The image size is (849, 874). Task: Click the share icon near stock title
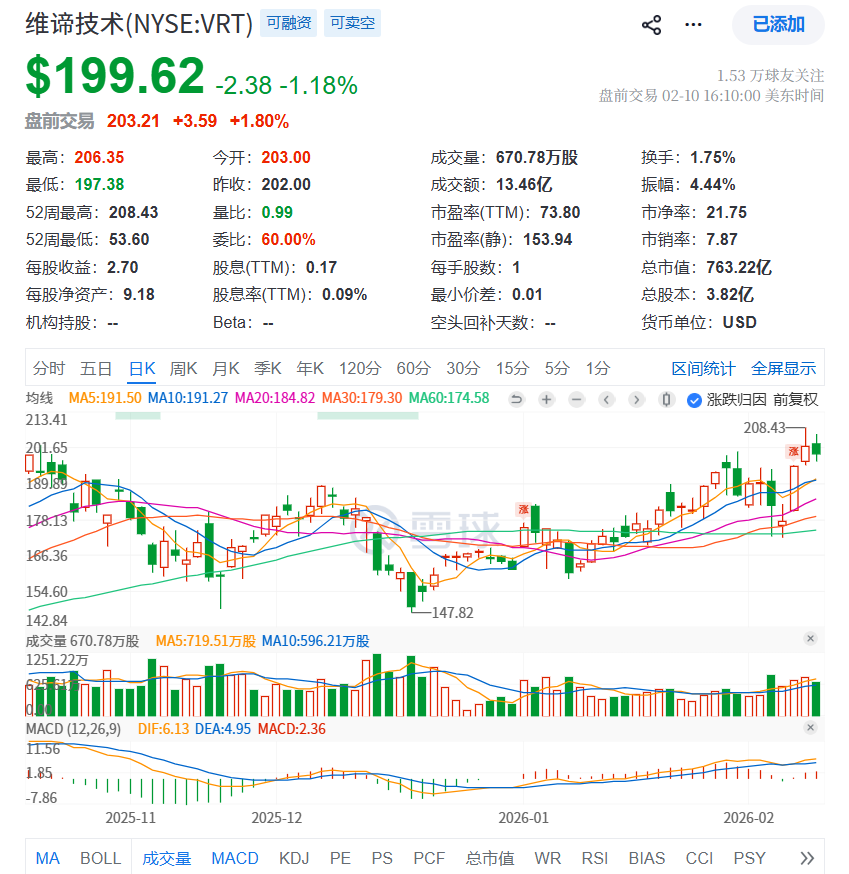point(651,25)
